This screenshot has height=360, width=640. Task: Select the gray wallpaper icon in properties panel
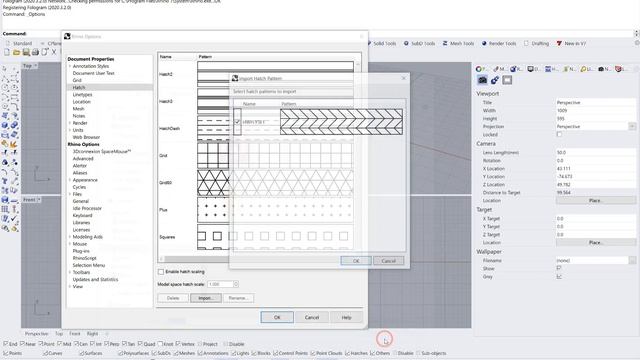pyautogui.click(x=507, y=80)
